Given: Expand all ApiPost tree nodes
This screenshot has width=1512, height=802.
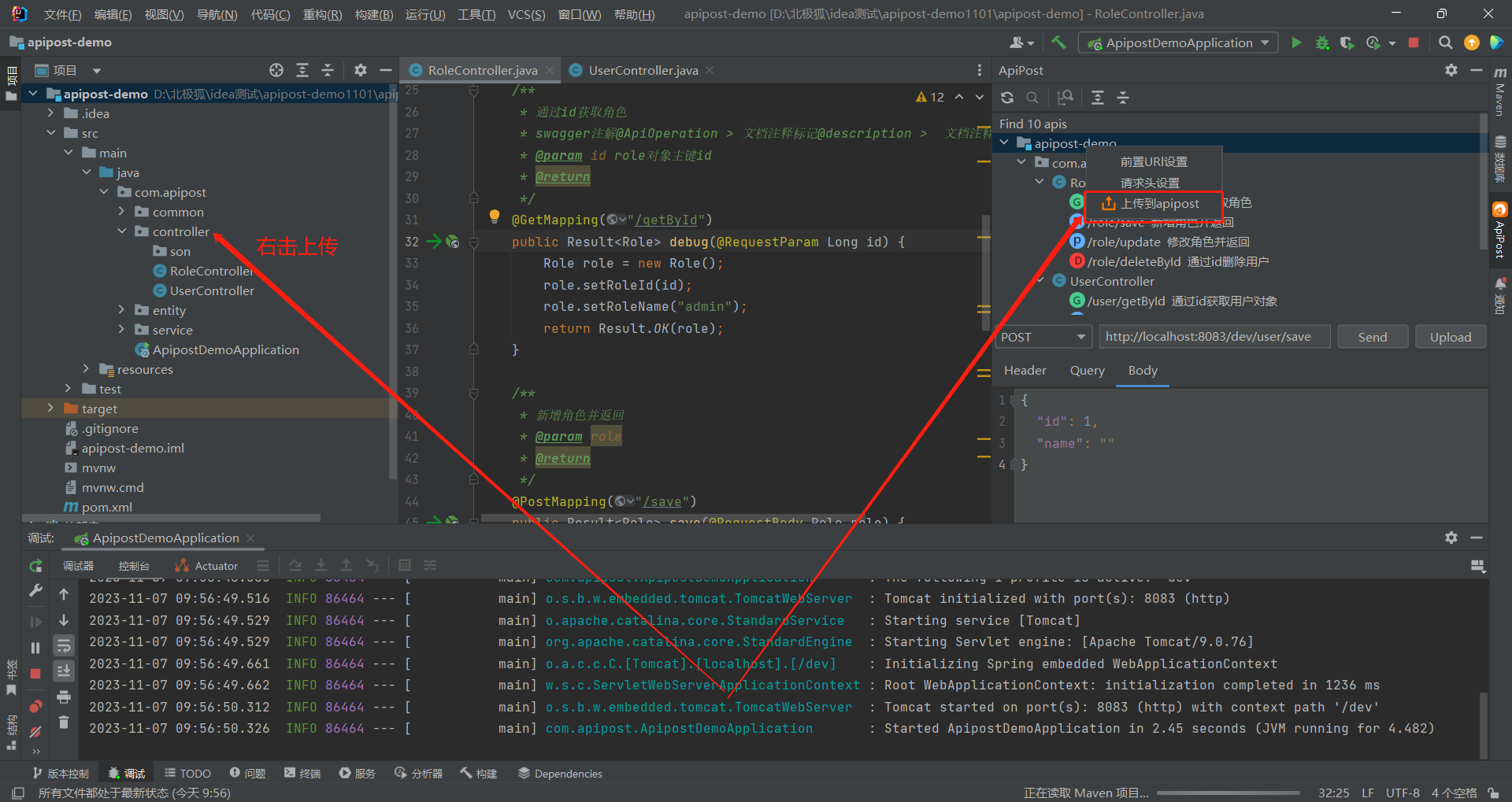Looking at the screenshot, I should (1098, 98).
